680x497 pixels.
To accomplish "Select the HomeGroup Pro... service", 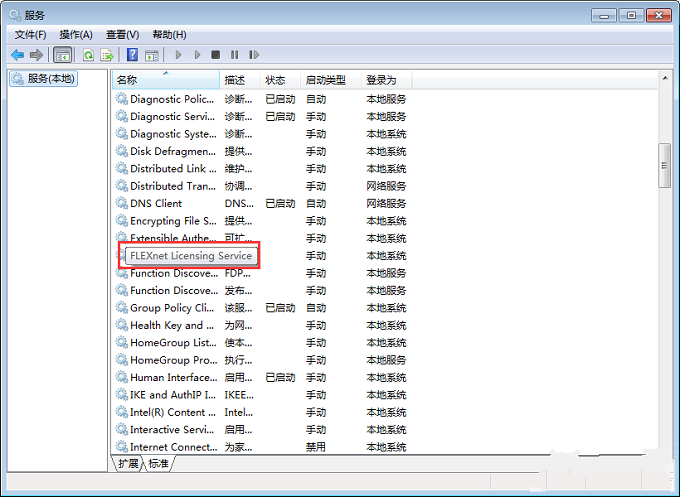I will point(261,360).
